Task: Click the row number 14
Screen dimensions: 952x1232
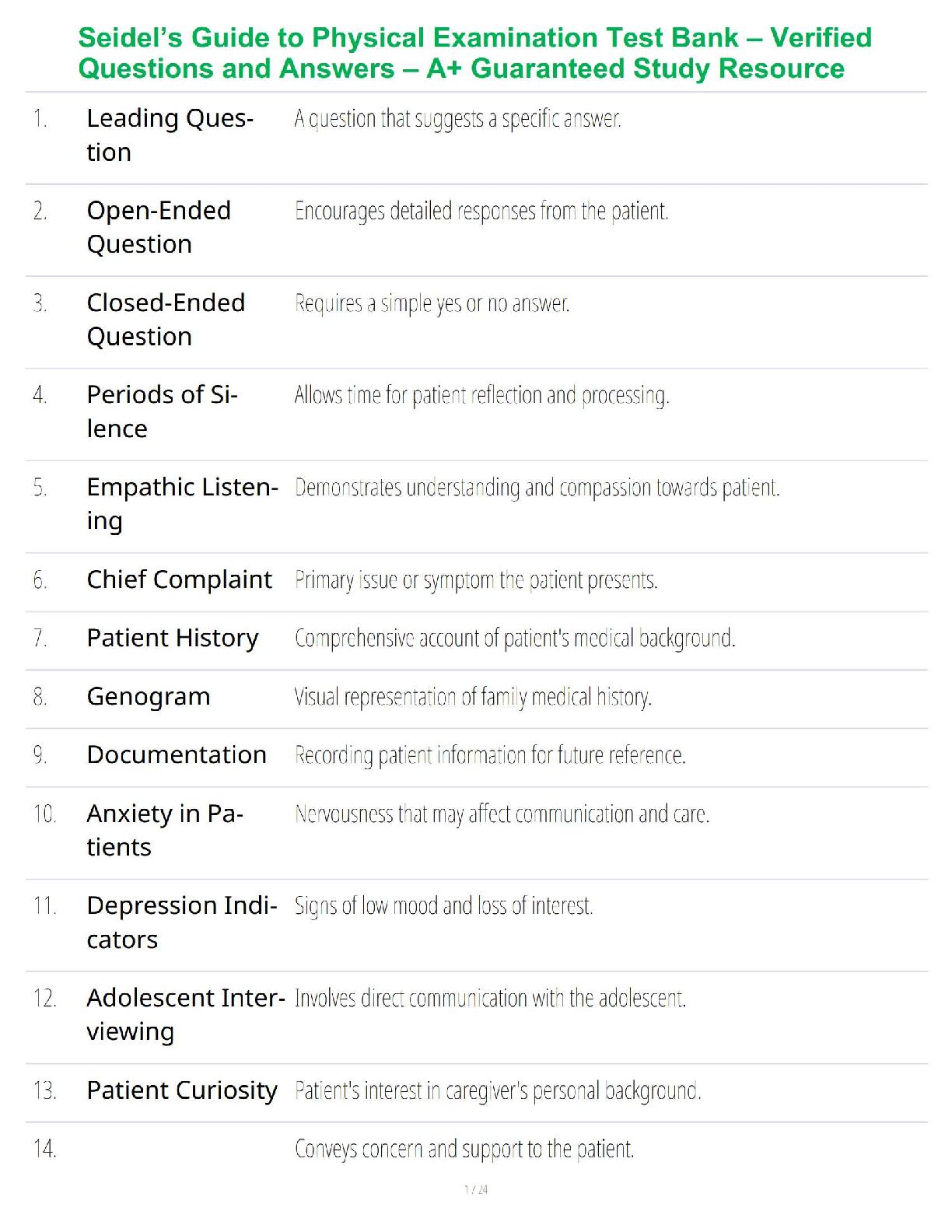Action: (45, 1149)
